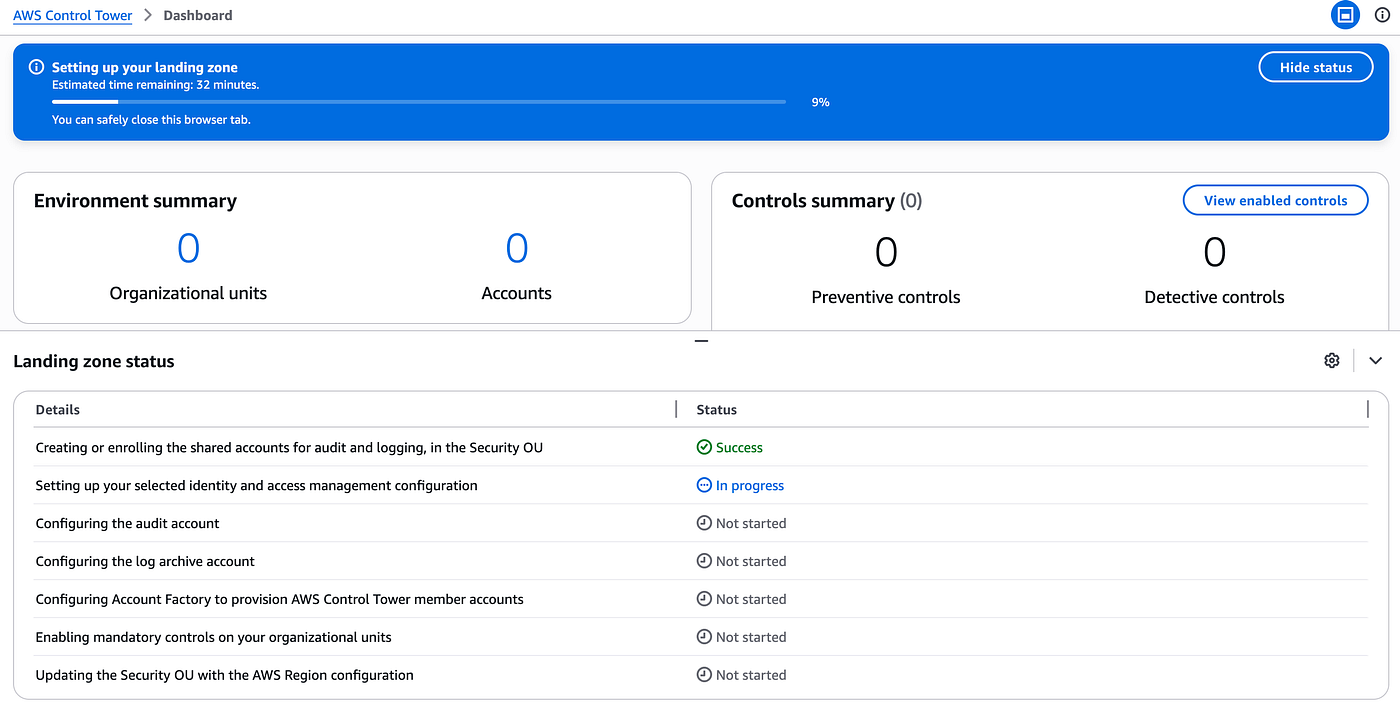Select 'Setting up your selected identity' row text

pos(256,485)
